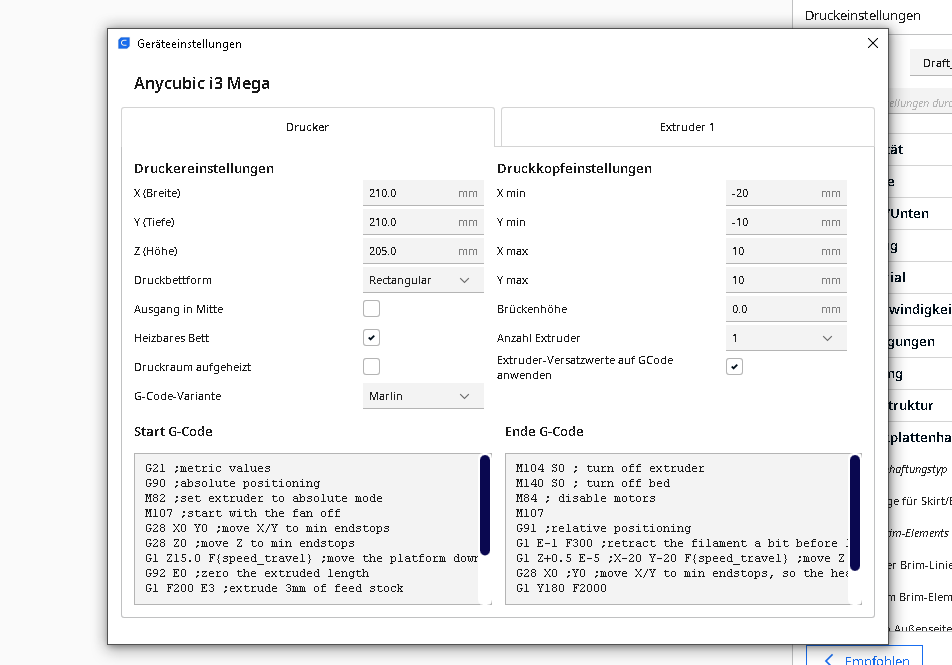Image resolution: width=952 pixels, height=665 pixels.
Task: Click the Y max input field
Action: pyautogui.click(x=773, y=280)
